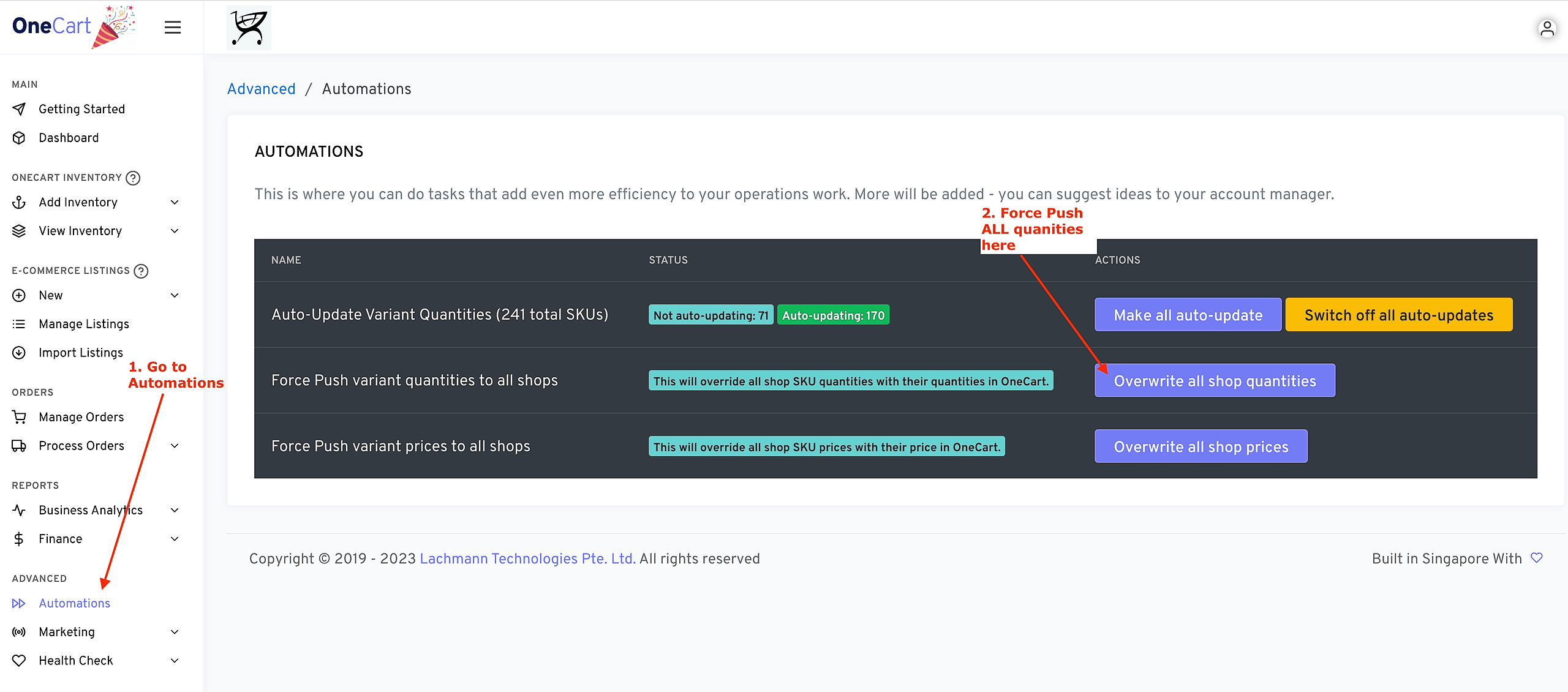The width and height of the screenshot is (1568, 692).
Task: Click the E-Commerce Listings help icon
Action: click(x=141, y=271)
